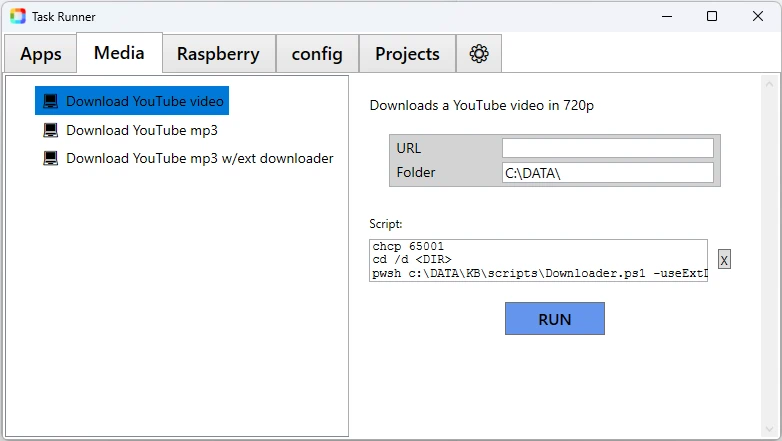This screenshot has width=782, height=441.
Task: Select the Media tab
Action: [x=119, y=53]
